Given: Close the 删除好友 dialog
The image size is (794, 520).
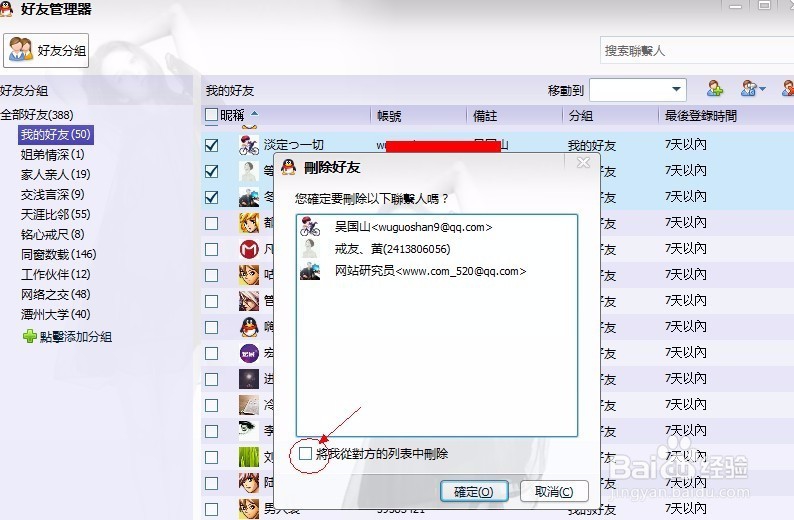Looking at the screenshot, I should pos(583,162).
